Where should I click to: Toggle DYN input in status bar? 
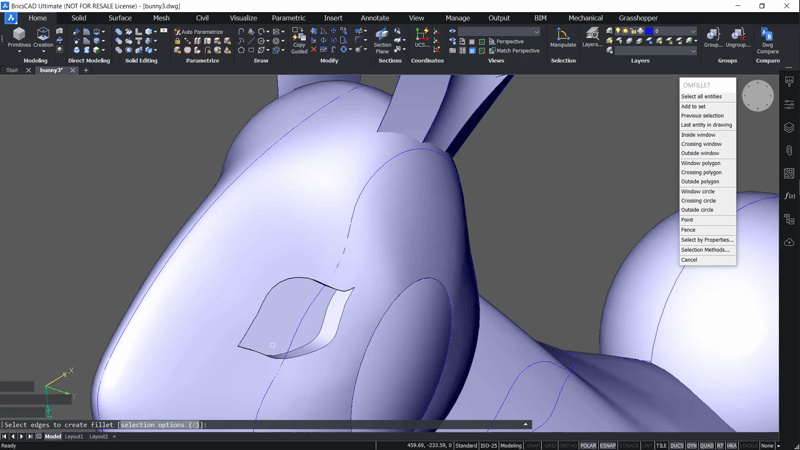[691, 445]
